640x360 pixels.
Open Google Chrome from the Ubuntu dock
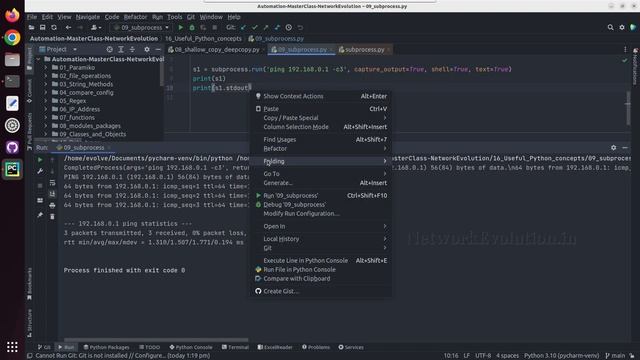pyautogui.click(x=12, y=38)
